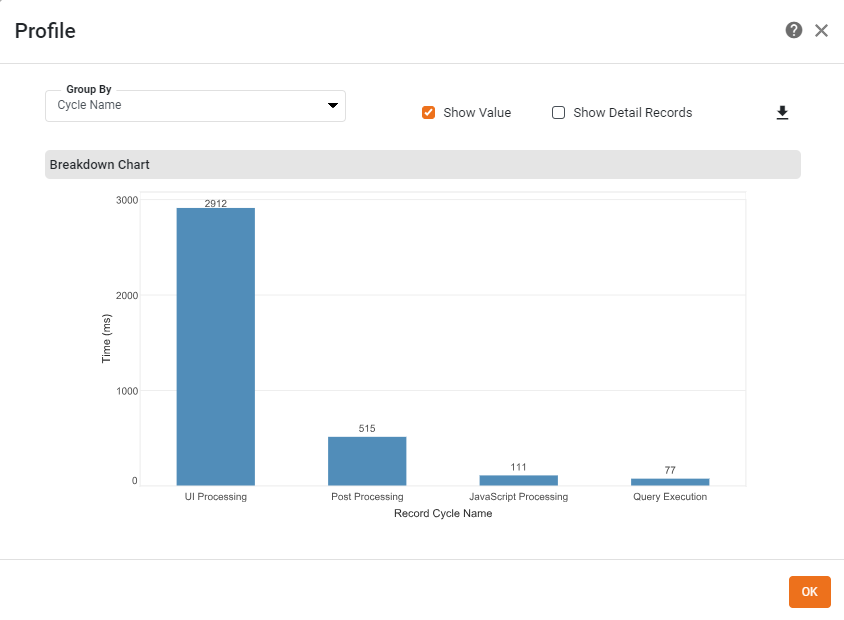
Task: Click the Record Cycle Name axis title
Action: [x=443, y=514]
